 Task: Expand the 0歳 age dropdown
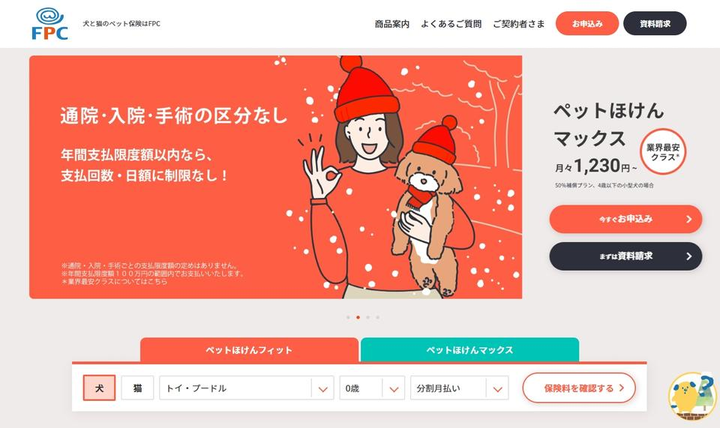372,388
